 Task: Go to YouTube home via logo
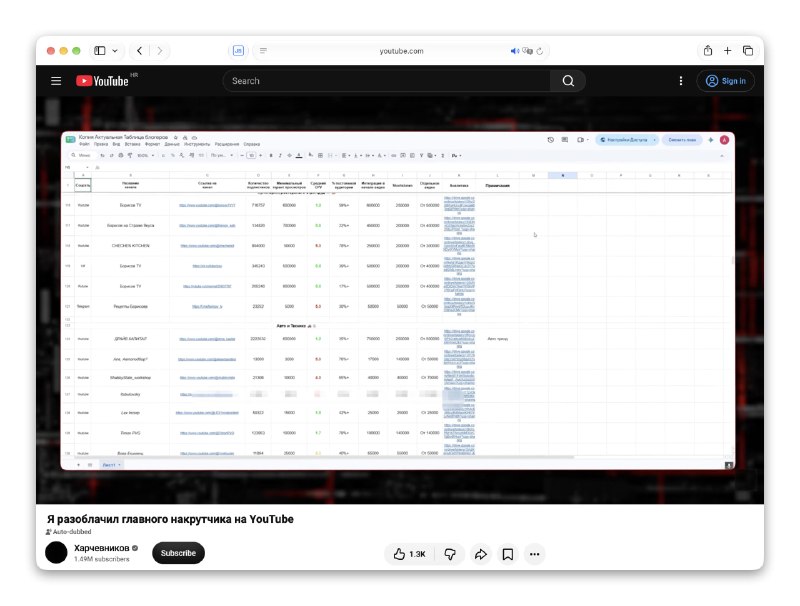[x=102, y=81]
